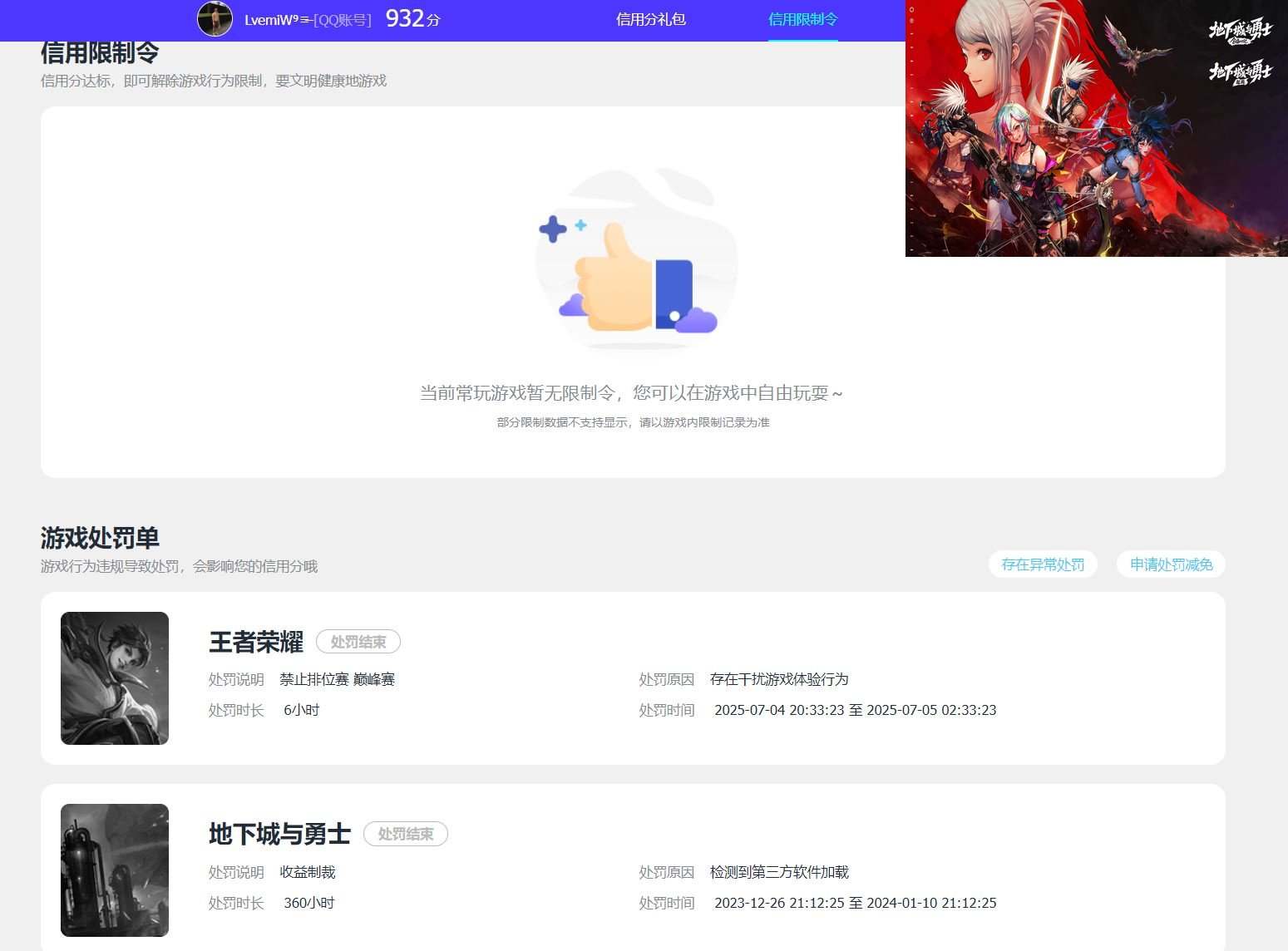Screen dimensions: 1288x951
Task: Open the 地下城与勇士 game thumbnail
Action: 115,870
